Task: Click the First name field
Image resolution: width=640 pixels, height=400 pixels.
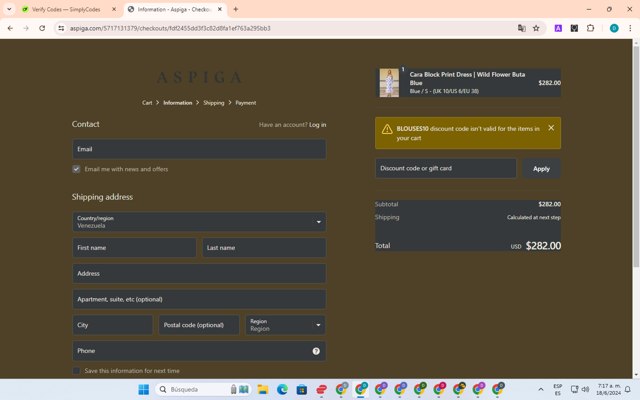Action: [x=134, y=248]
